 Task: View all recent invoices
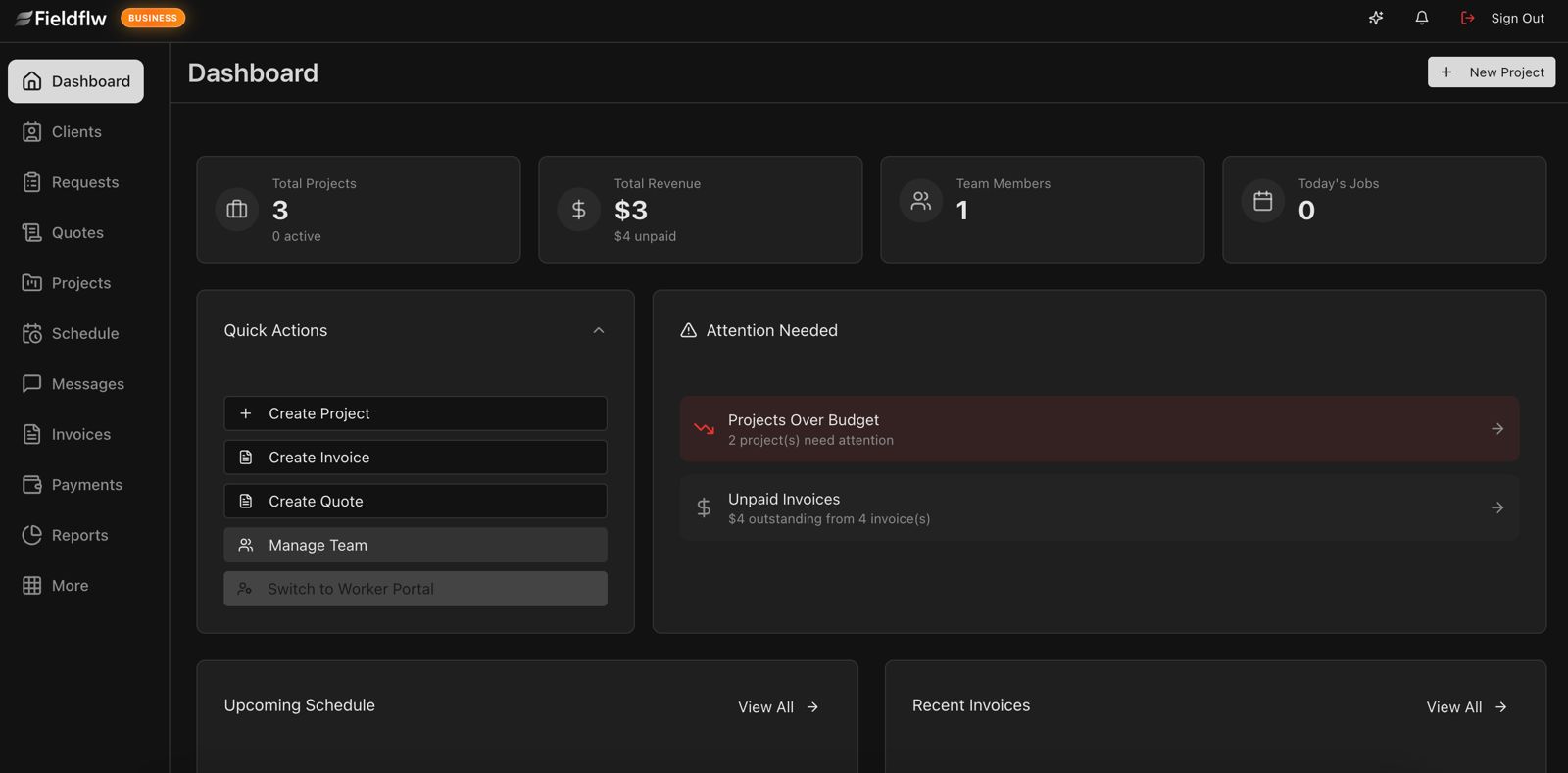click(1466, 707)
